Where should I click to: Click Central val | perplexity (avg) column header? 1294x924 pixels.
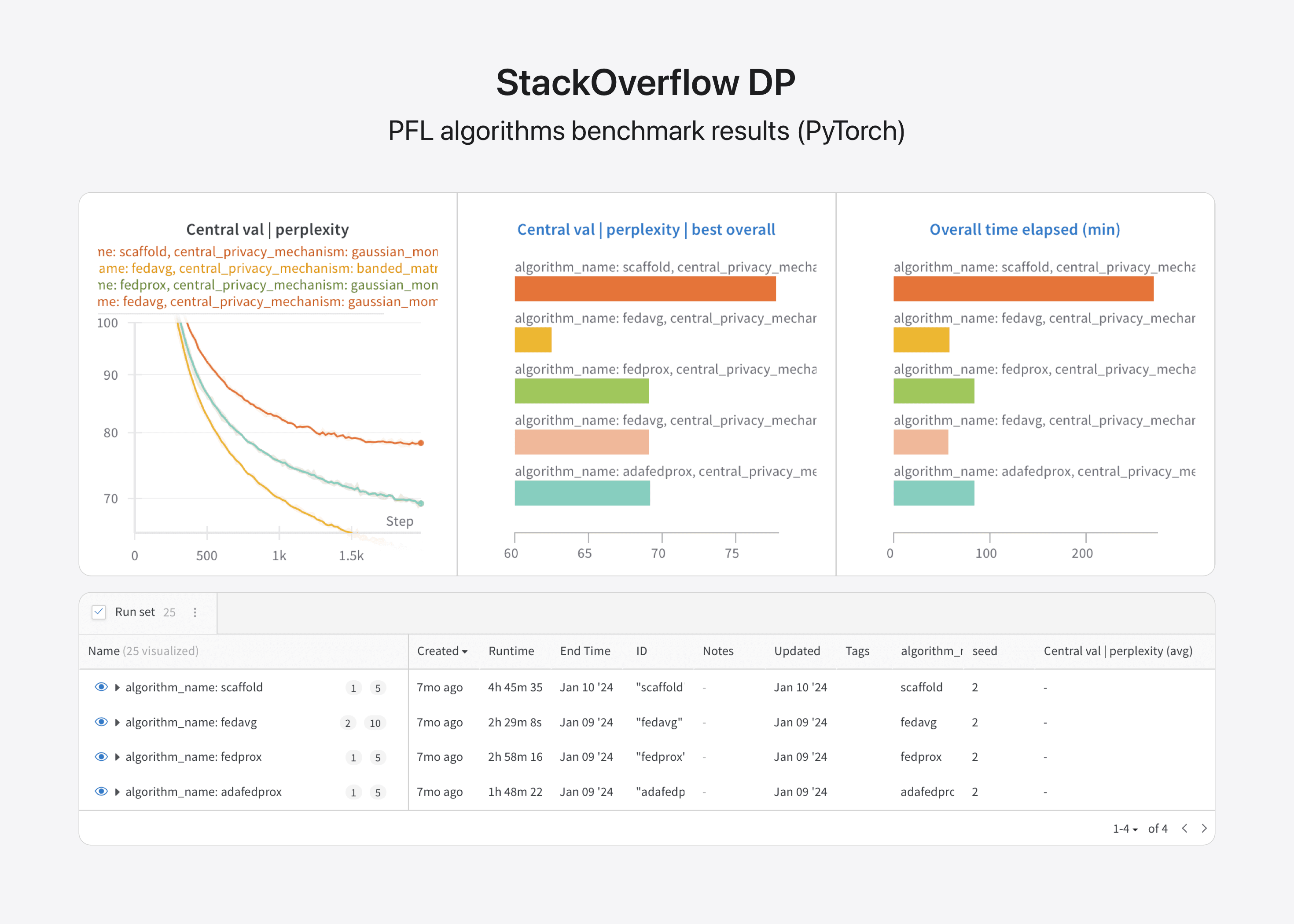[x=1118, y=651]
